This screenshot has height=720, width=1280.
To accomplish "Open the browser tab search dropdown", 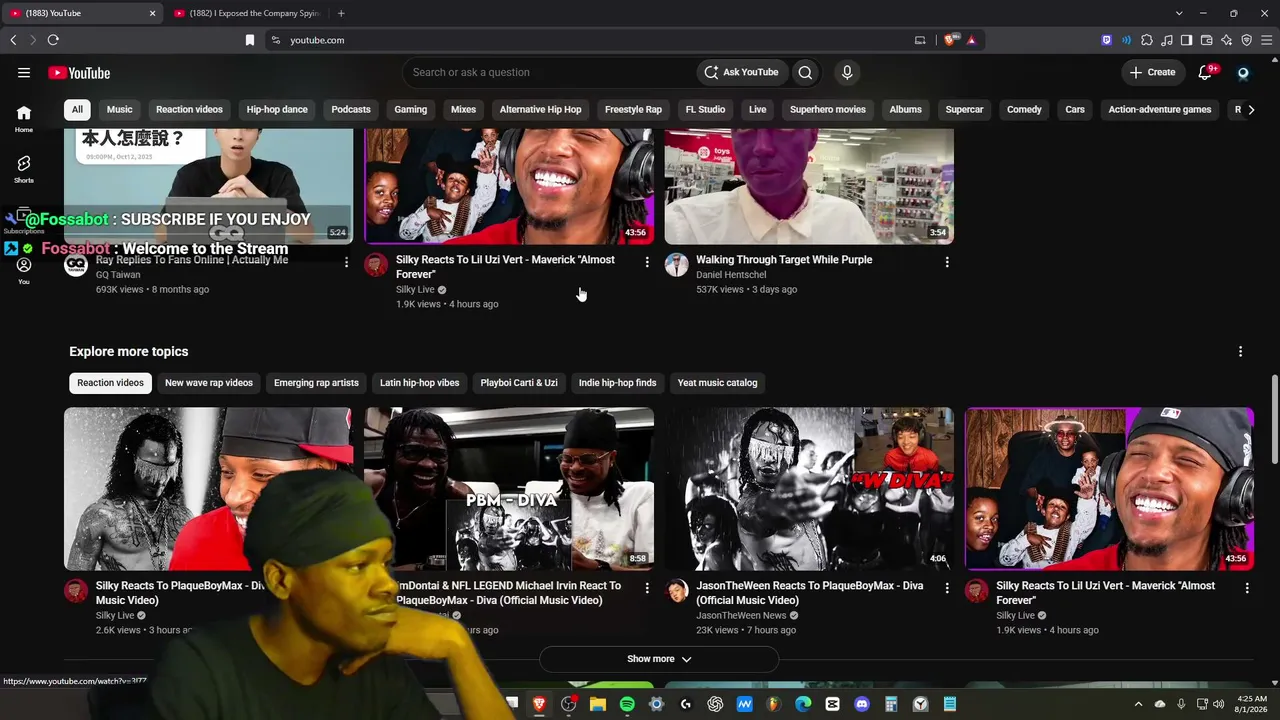I will [x=1179, y=13].
